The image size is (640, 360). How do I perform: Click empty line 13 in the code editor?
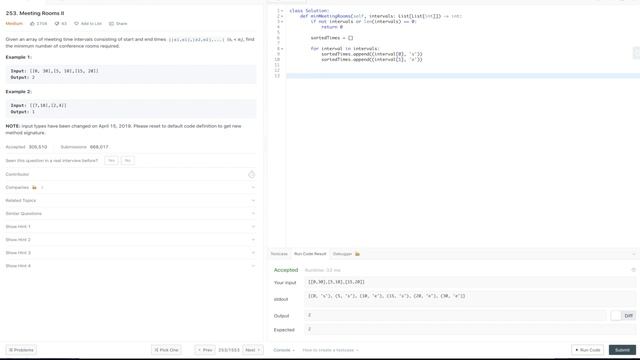[463, 76]
